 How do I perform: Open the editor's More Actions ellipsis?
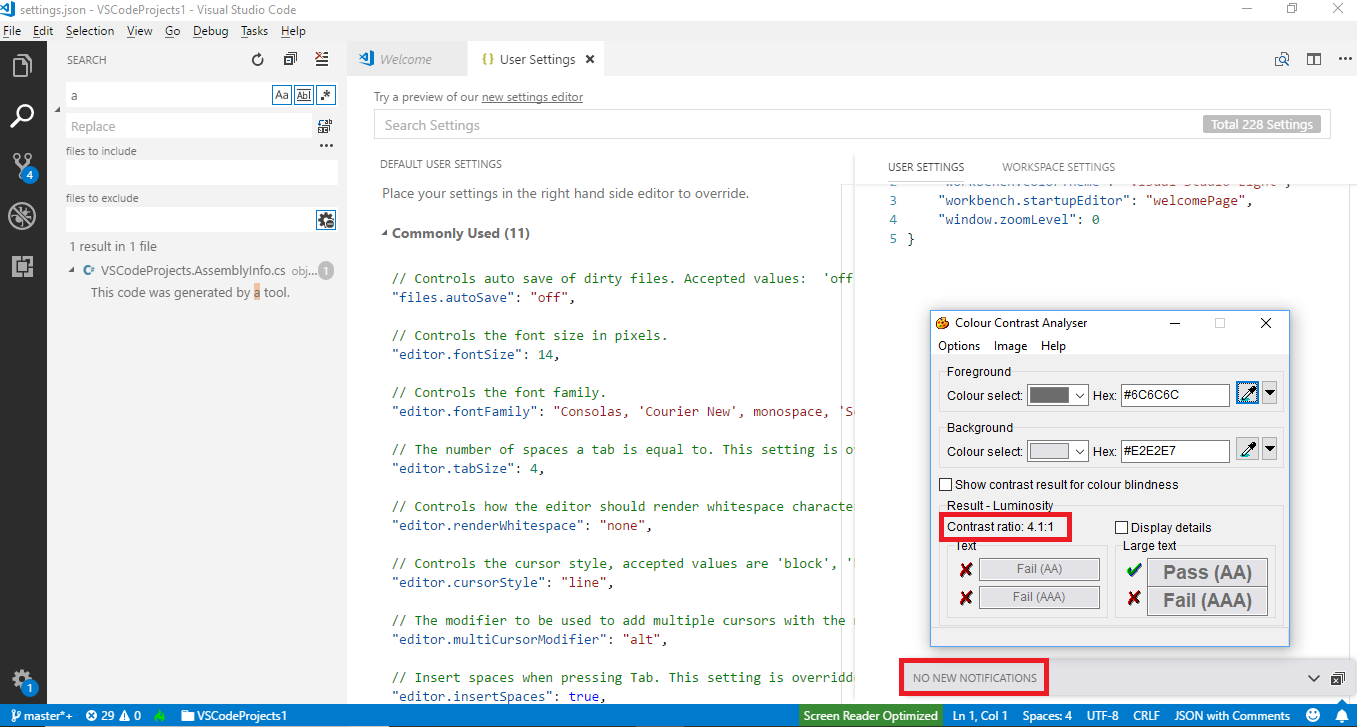point(1345,60)
